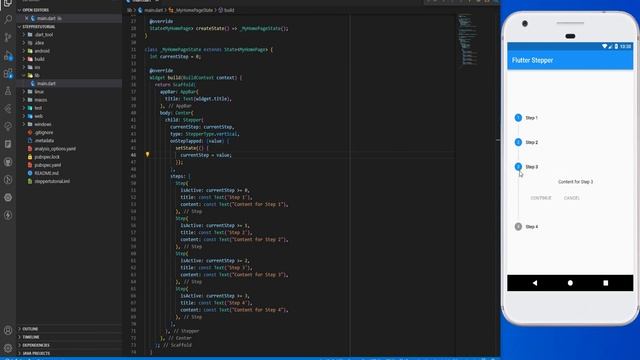
Task: Tap the Step 1 label in the stepper
Action: point(531,118)
